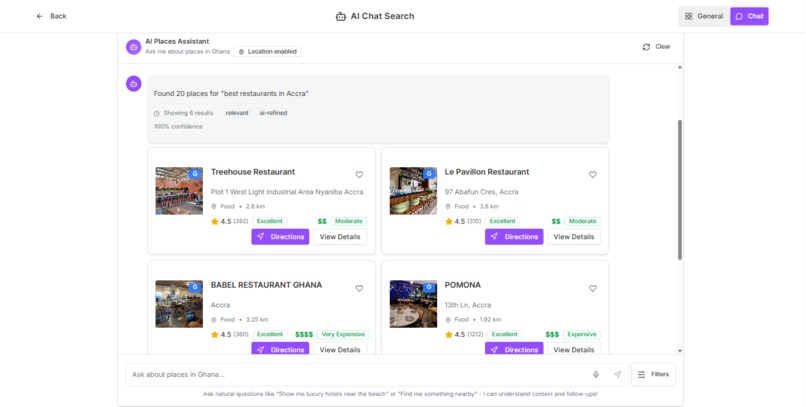Open Le Pavillon Restaurant photo thumbnail

[x=413, y=191]
